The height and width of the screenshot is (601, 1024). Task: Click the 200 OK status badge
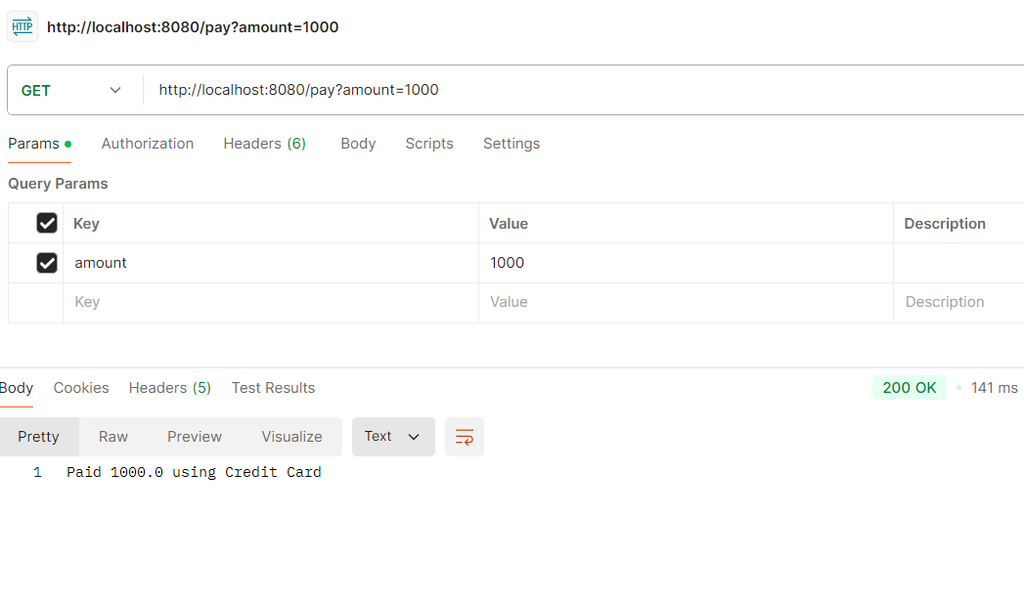pyautogui.click(x=909, y=386)
